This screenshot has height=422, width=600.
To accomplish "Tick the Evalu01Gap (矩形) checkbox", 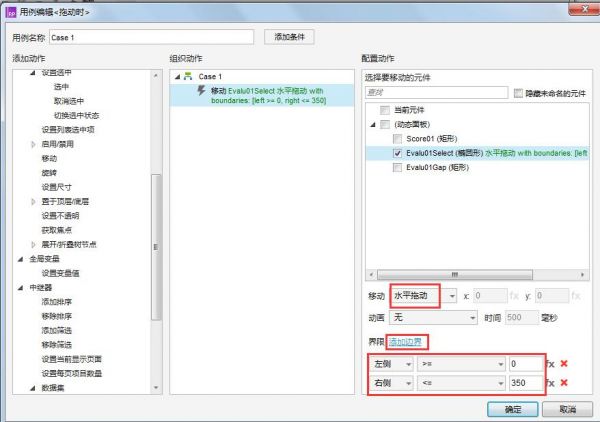I will [x=397, y=168].
